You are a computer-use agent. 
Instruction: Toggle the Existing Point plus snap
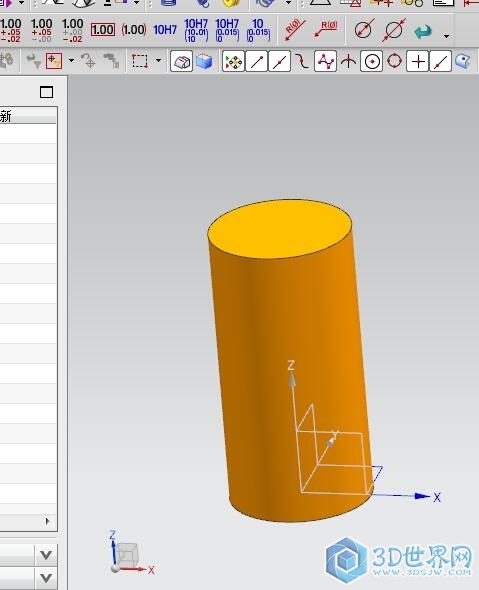pos(418,61)
